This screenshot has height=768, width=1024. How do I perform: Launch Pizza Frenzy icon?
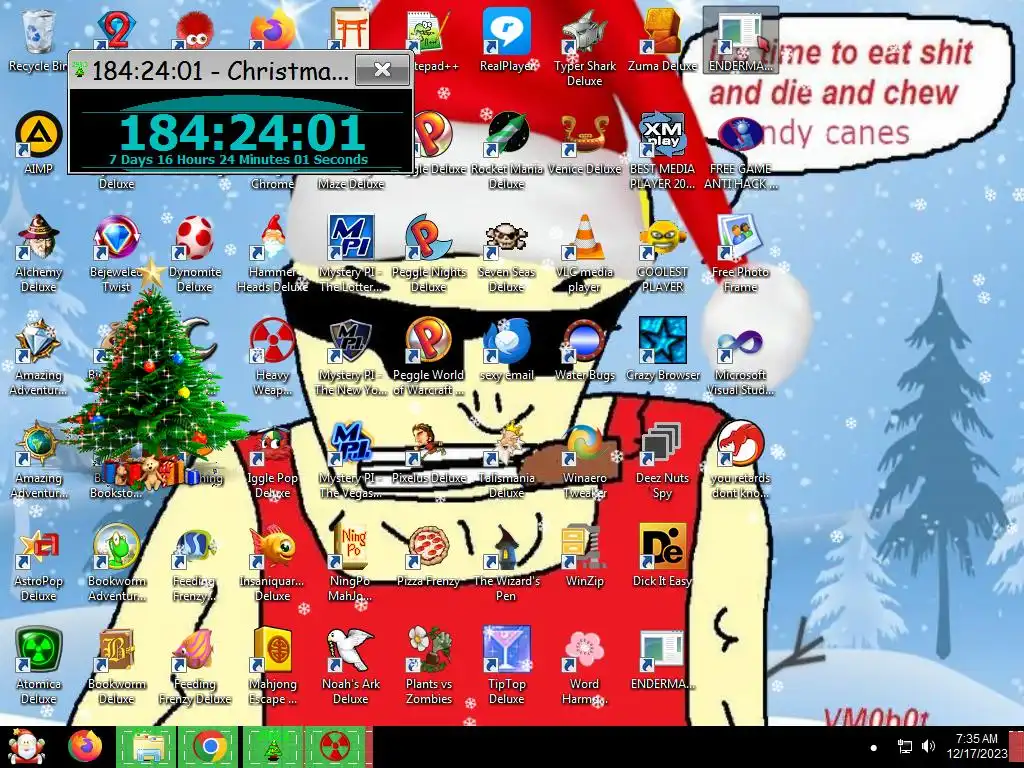428,556
